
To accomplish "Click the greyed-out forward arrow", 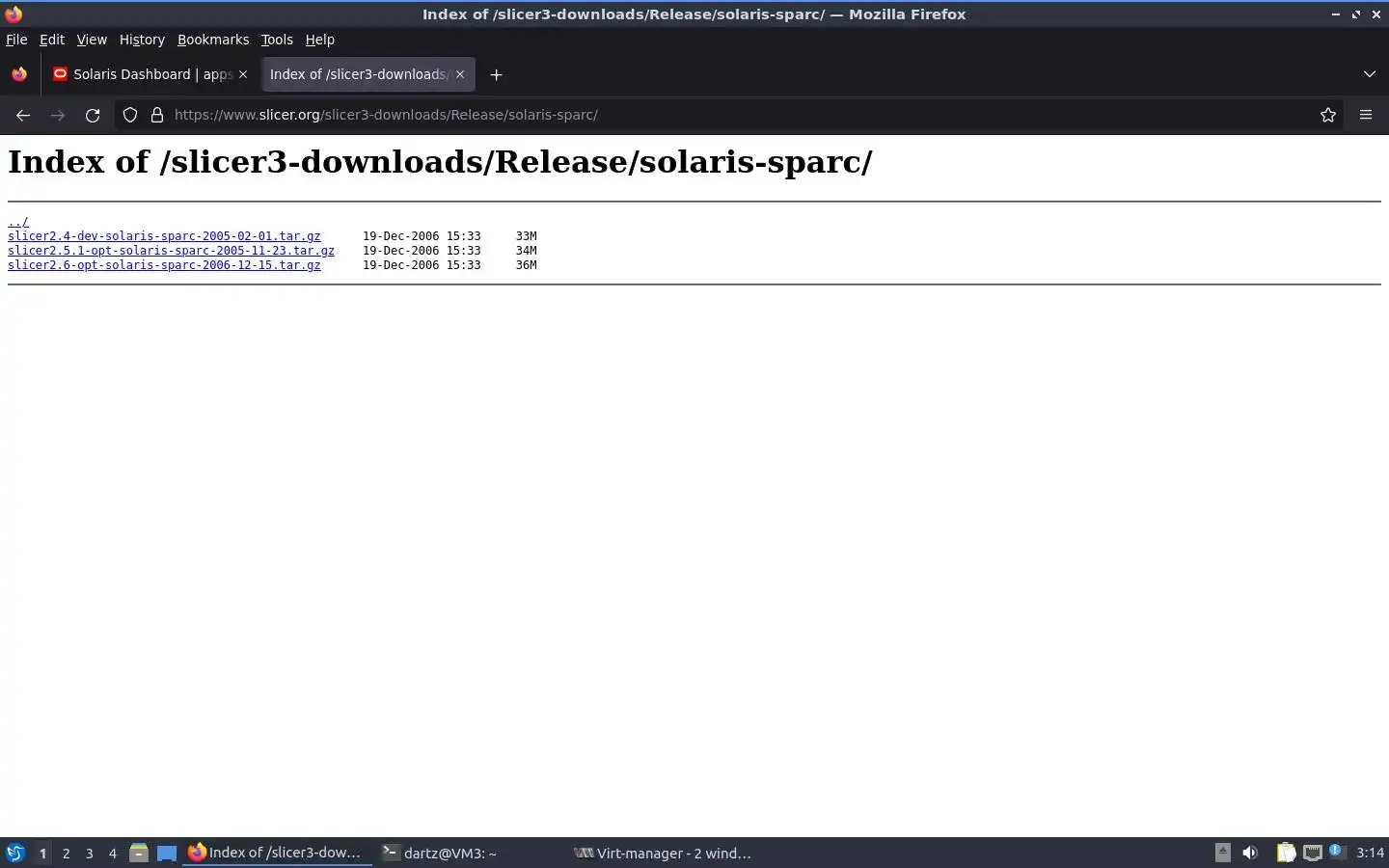I will click(x=58, y=115).
